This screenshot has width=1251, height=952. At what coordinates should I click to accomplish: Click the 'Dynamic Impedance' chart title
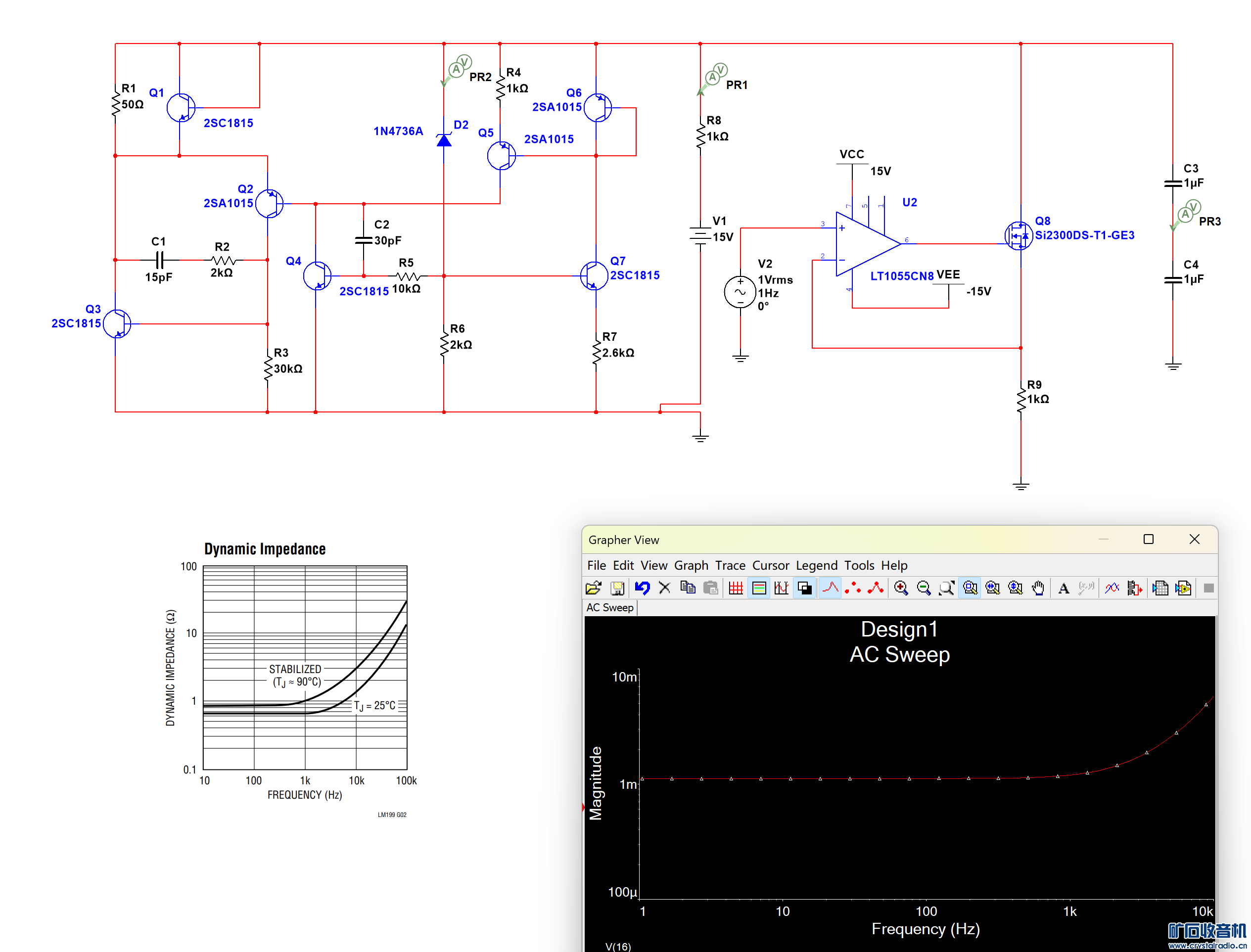point(265,548)
